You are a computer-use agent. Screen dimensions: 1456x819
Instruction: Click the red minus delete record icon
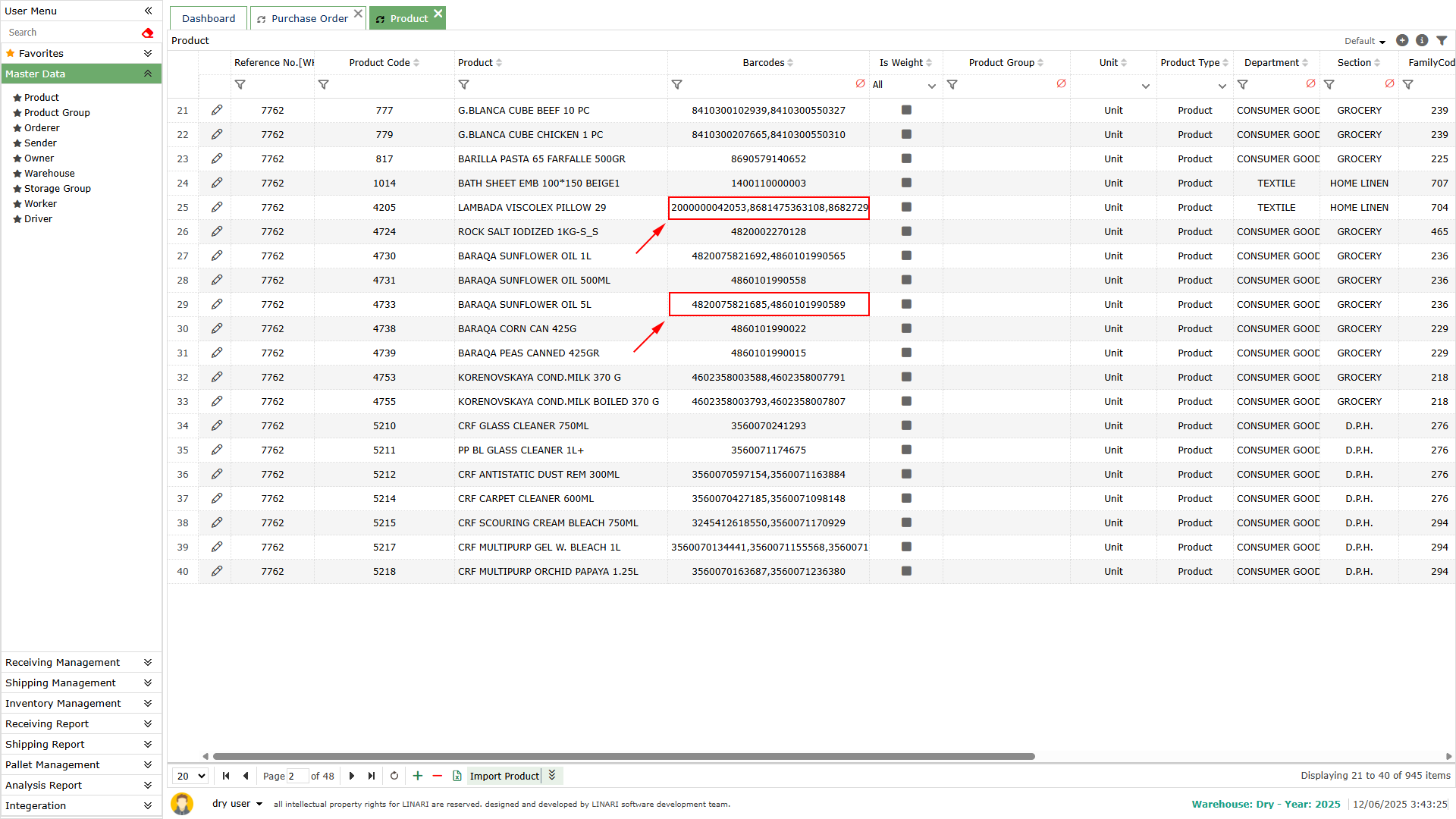click(438, 776)
